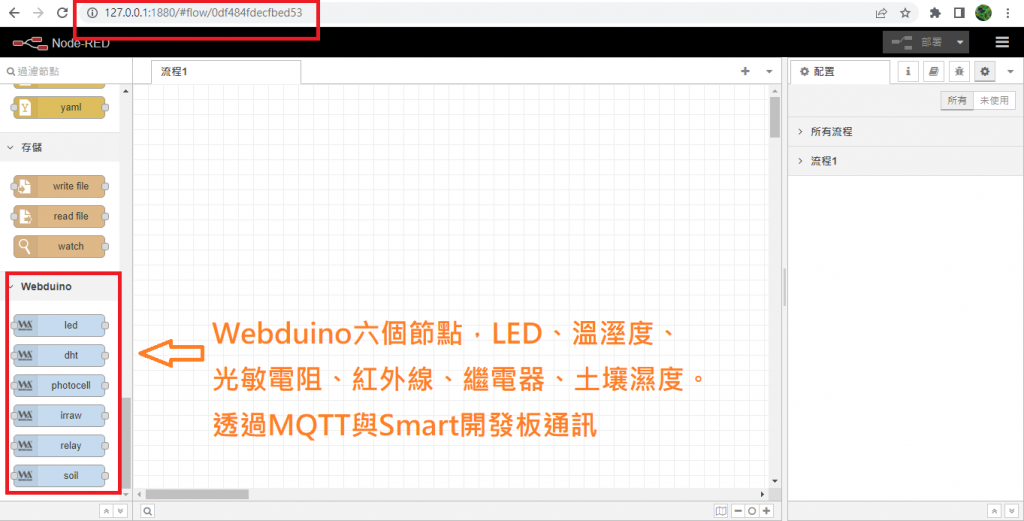Collapse all sidebar sections button

click(x=993, y=511)
